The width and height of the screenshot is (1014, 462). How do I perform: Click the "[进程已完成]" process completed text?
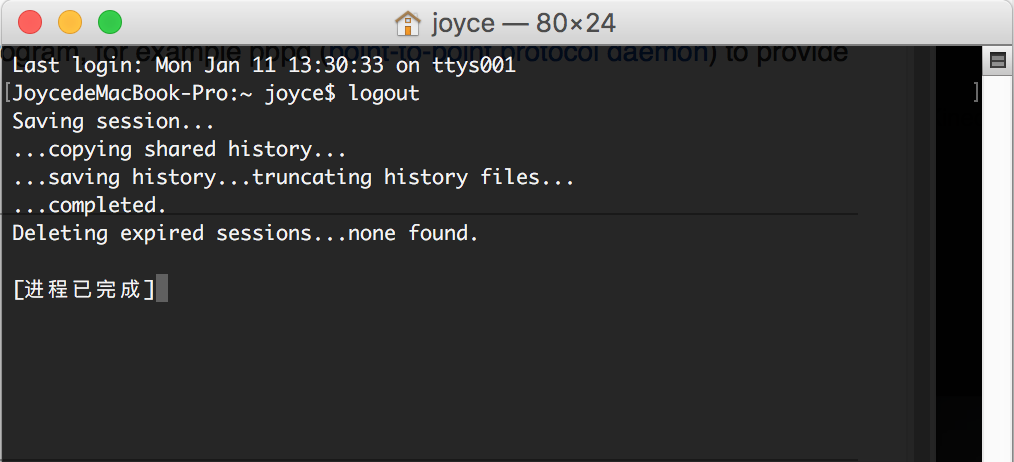click(84, 290)
